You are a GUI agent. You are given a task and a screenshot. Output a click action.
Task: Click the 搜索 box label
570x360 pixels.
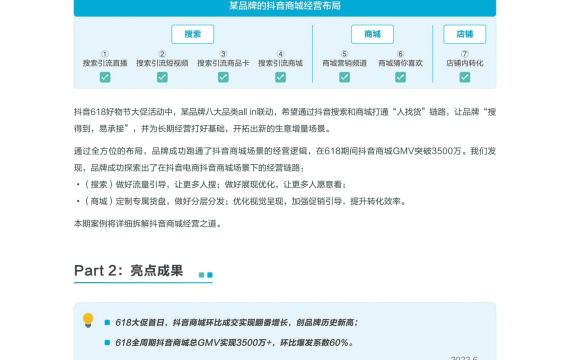pos(192,34)
